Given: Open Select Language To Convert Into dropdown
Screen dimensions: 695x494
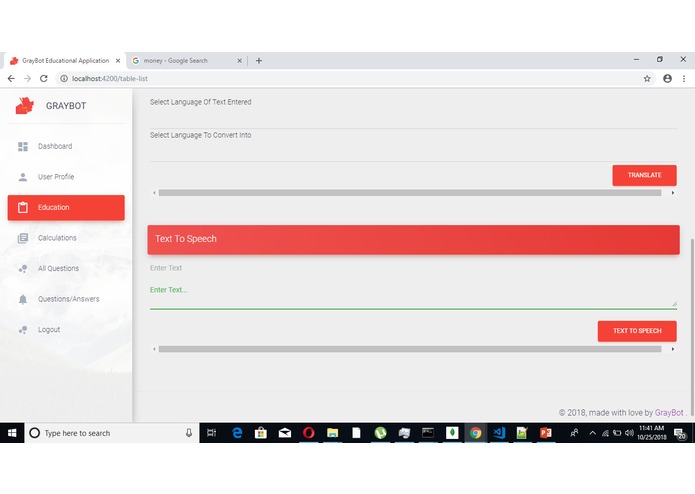Looking at the screenshot, I should (x=413, y=151).
